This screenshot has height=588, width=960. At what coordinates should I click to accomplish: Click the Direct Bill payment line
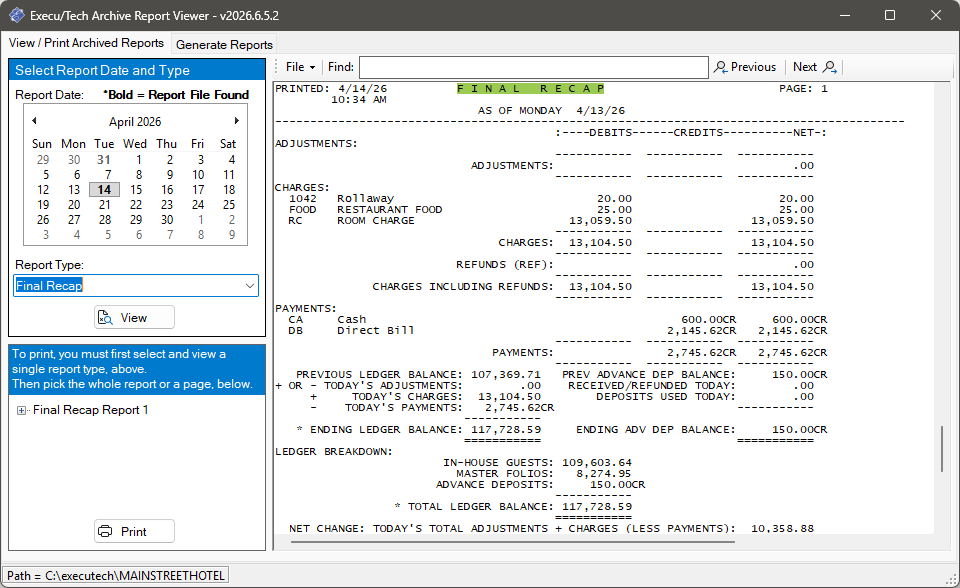pyautogui.click(x=558, y=331)
